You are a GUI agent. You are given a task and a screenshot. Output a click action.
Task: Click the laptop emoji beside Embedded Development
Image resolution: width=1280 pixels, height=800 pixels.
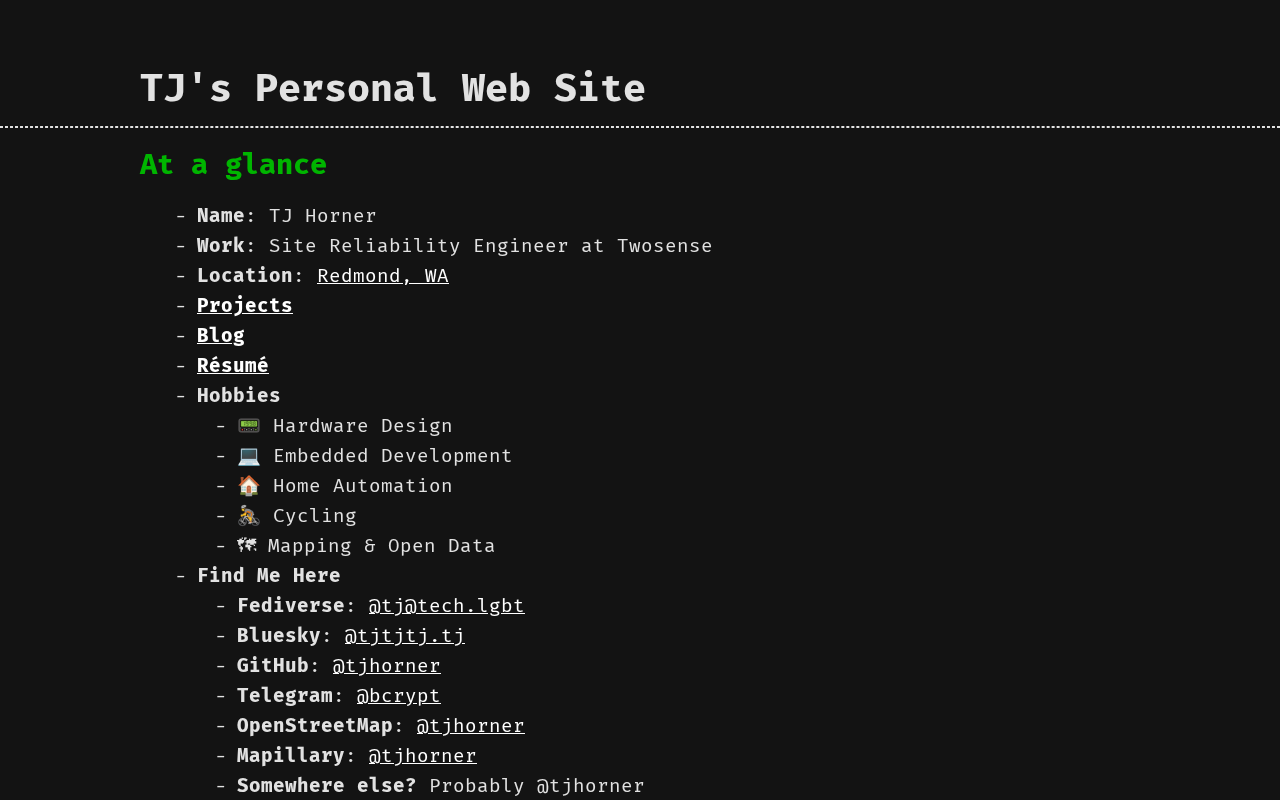click(248, 456)
